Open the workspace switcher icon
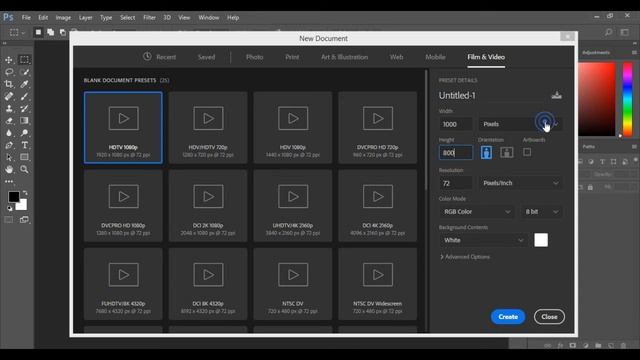The width and height of the screenshot is (640, 360). [624, 32]
